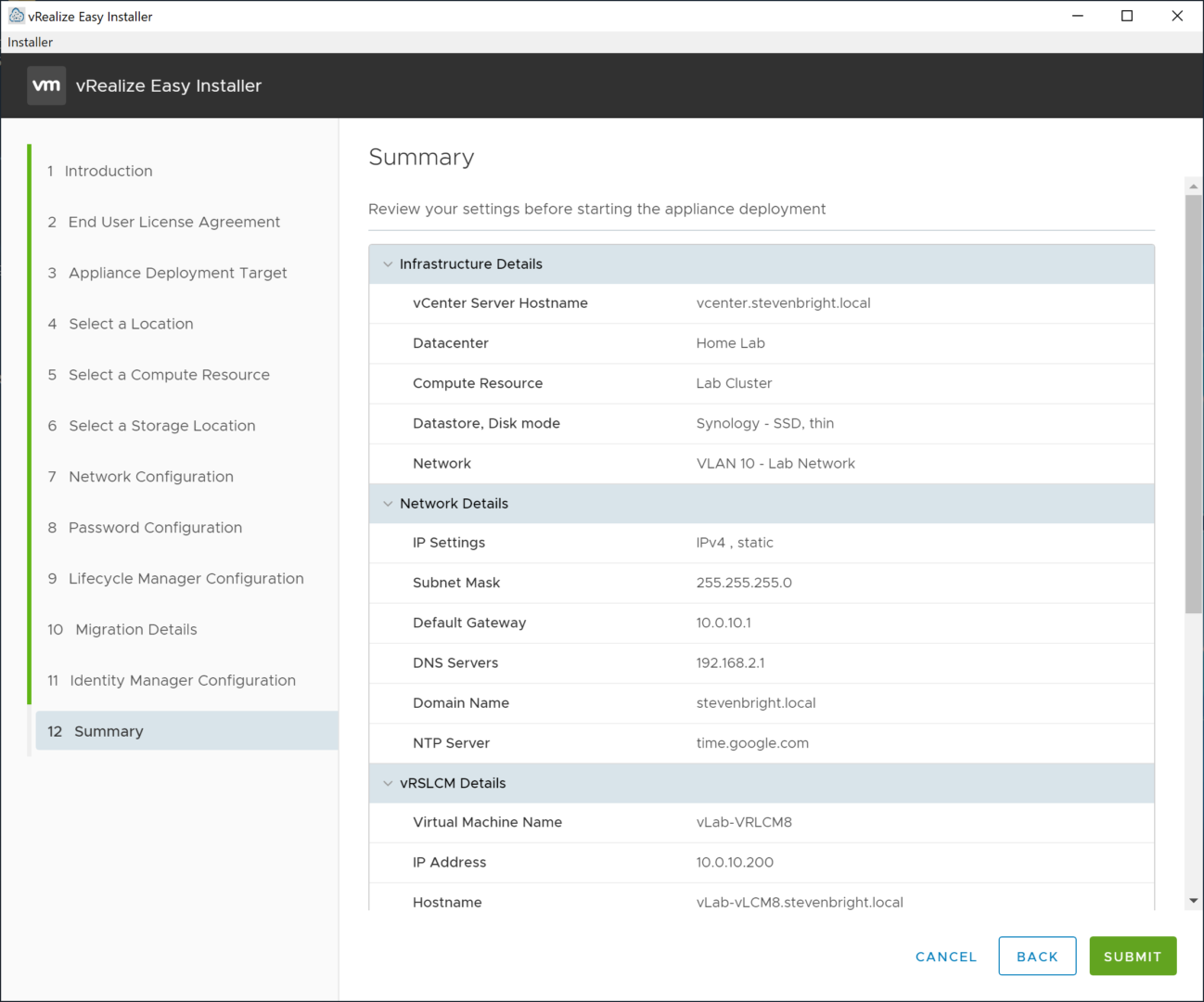Viewport: 1204px width, 1002px height.
Task: Click the Back button
Action: coord(1036,957)
